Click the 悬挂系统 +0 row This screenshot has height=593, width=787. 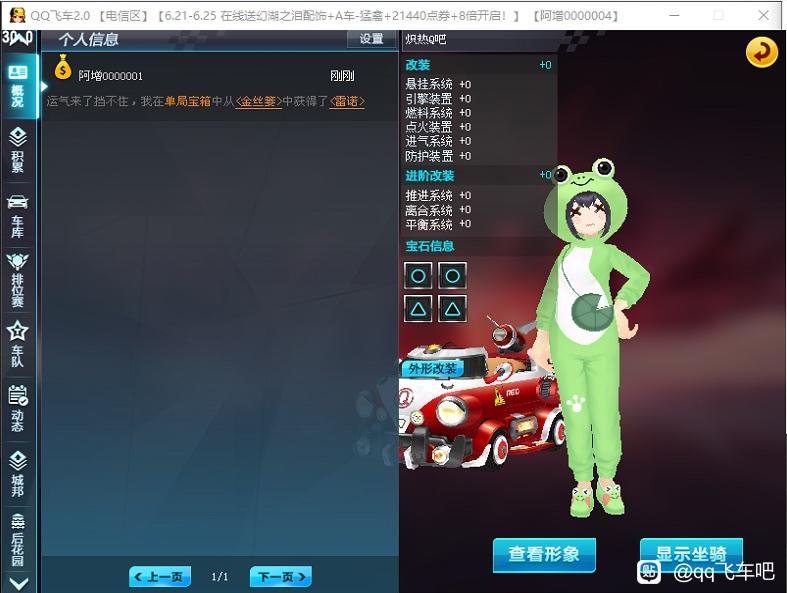[438, 84]
